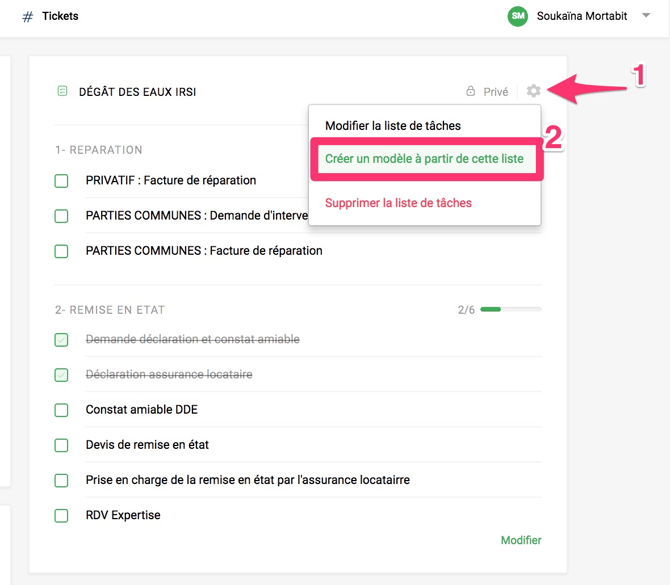The height and width of the screenshot is (585, 670).
Task: Uncheck Demande déclaration et constat amiable
Action: coord(62,340)
